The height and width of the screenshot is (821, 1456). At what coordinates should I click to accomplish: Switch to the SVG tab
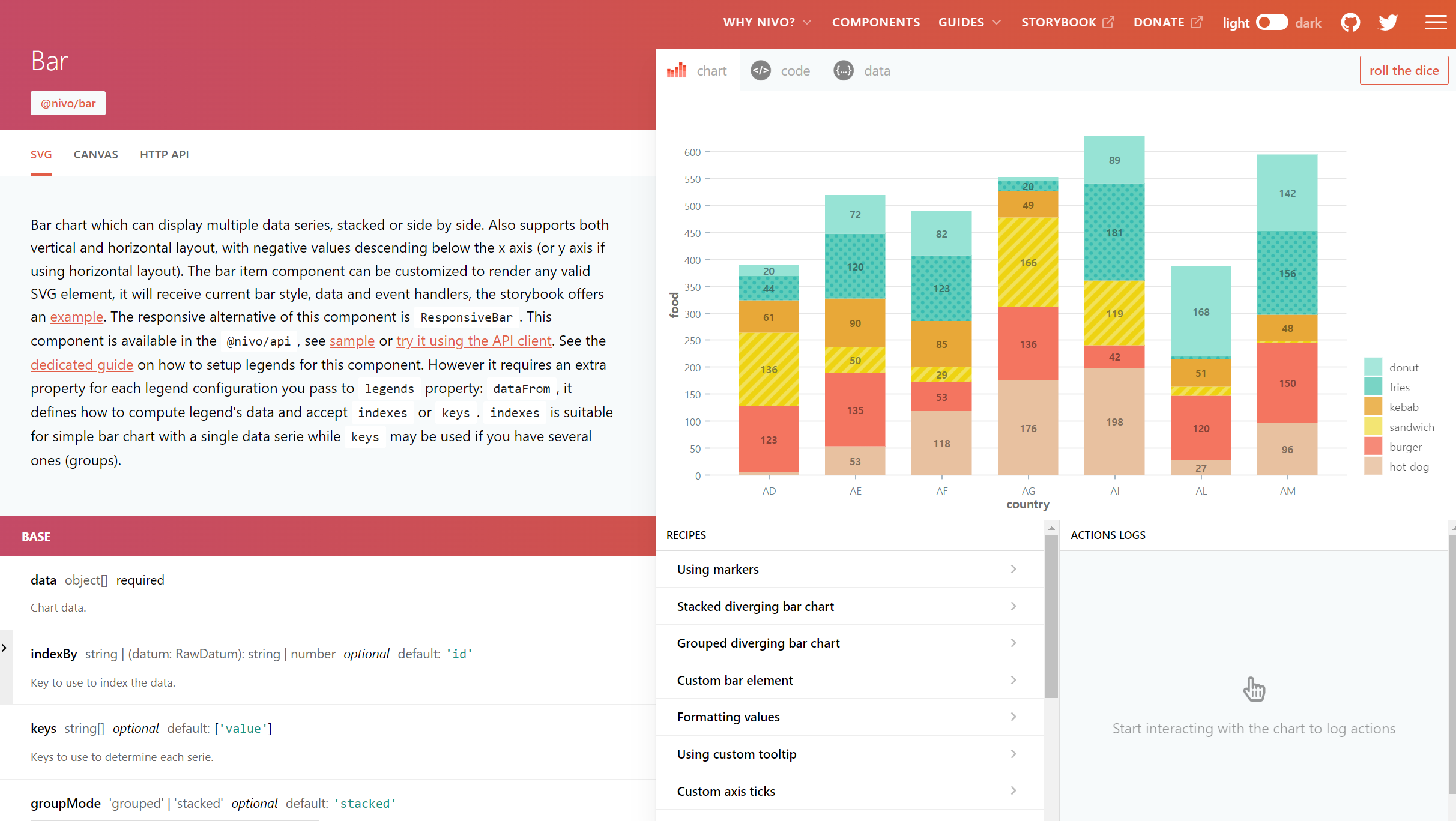tap(41, 154)
